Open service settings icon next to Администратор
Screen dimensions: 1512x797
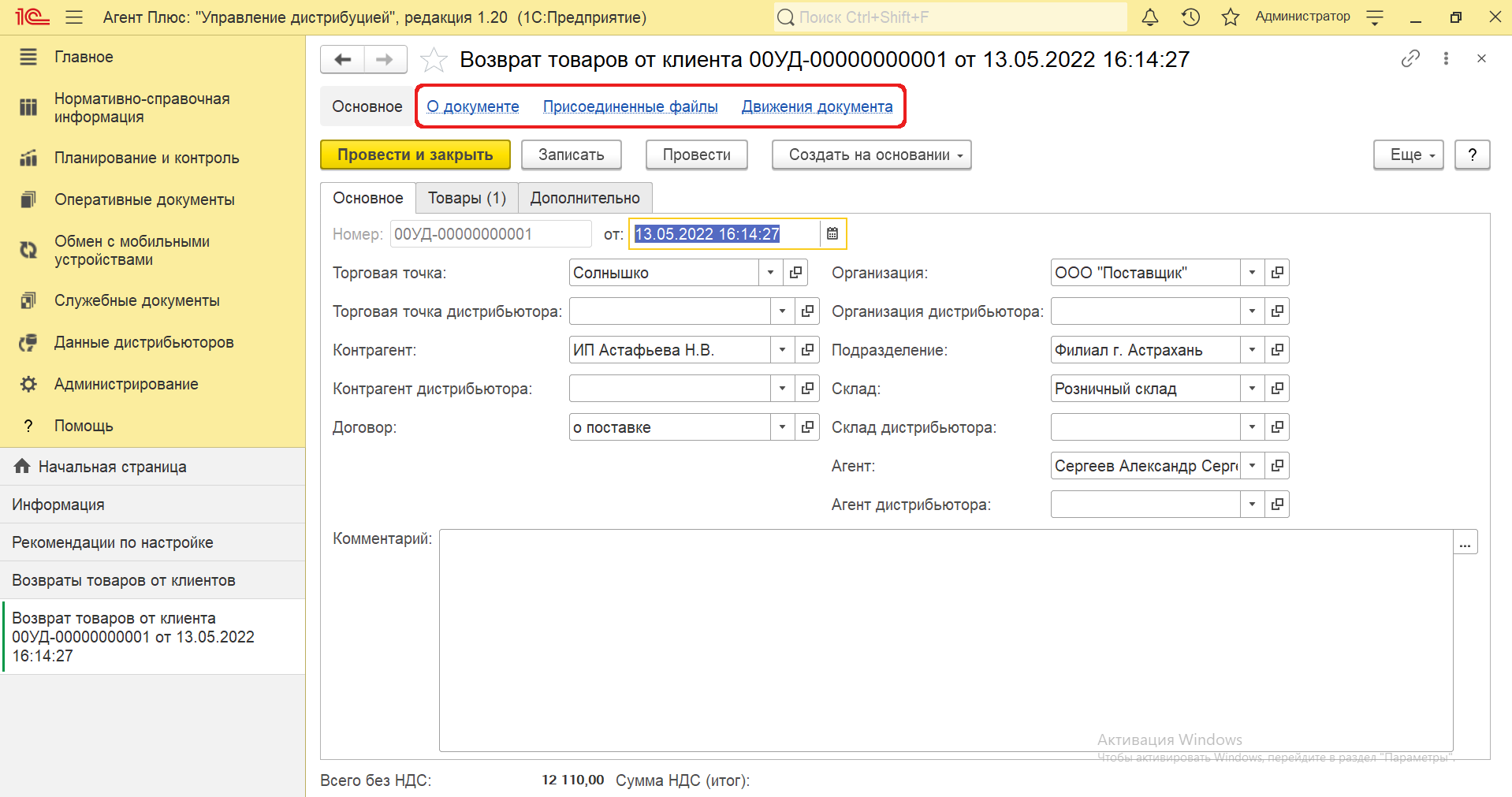pyautogui.click(x=1375, y=17)
